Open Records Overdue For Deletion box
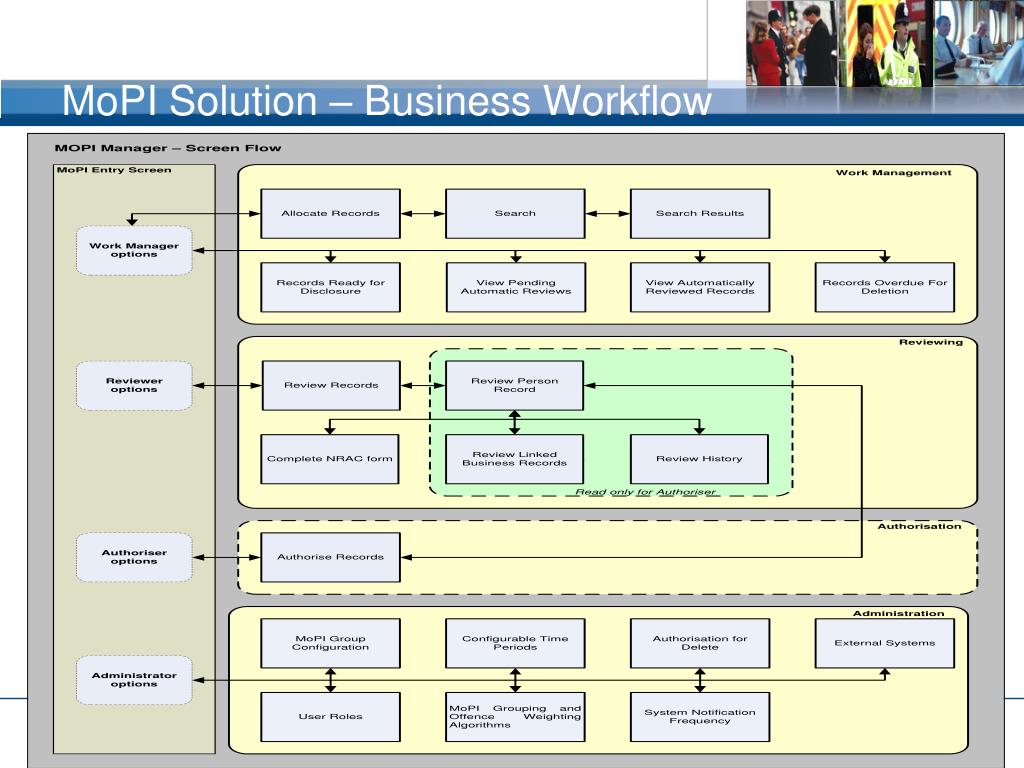 (884, 287)
